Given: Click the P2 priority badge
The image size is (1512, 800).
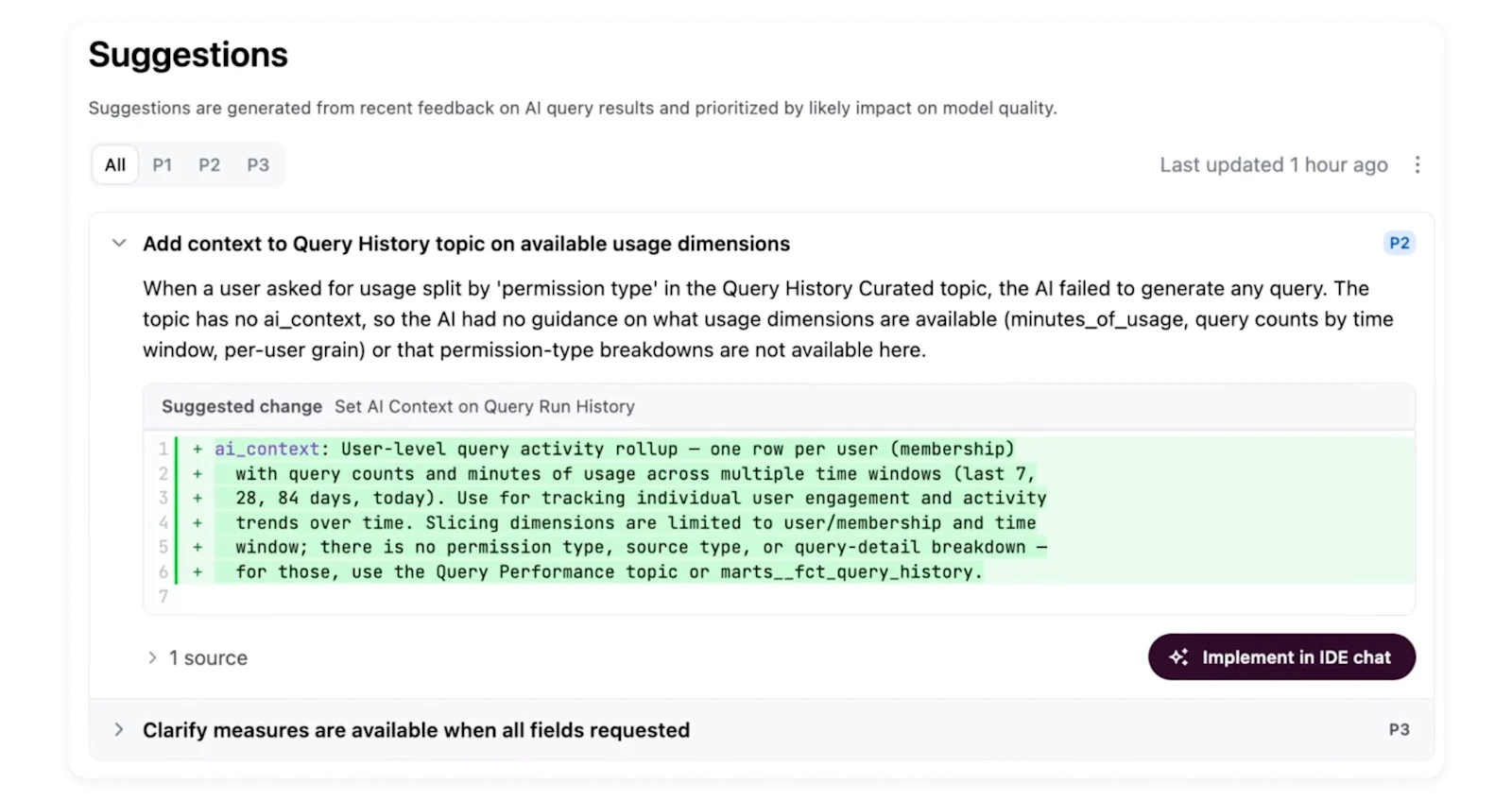Looking at the screenshot, I should tap(1400, 244).
